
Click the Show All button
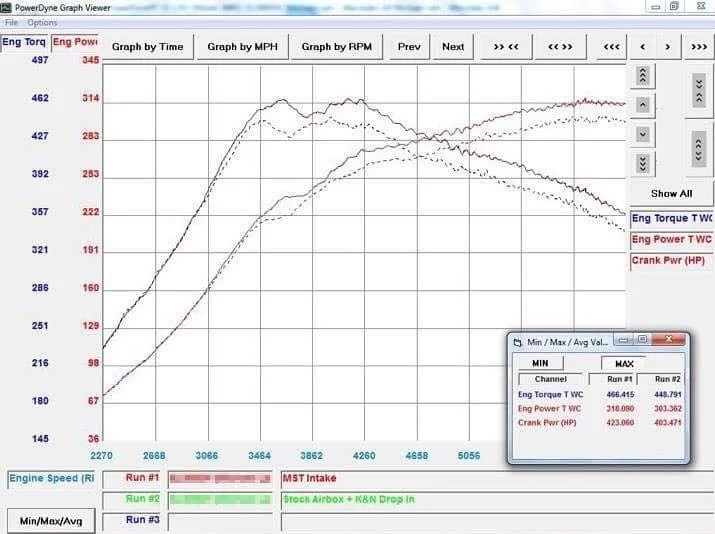(671, 193)
